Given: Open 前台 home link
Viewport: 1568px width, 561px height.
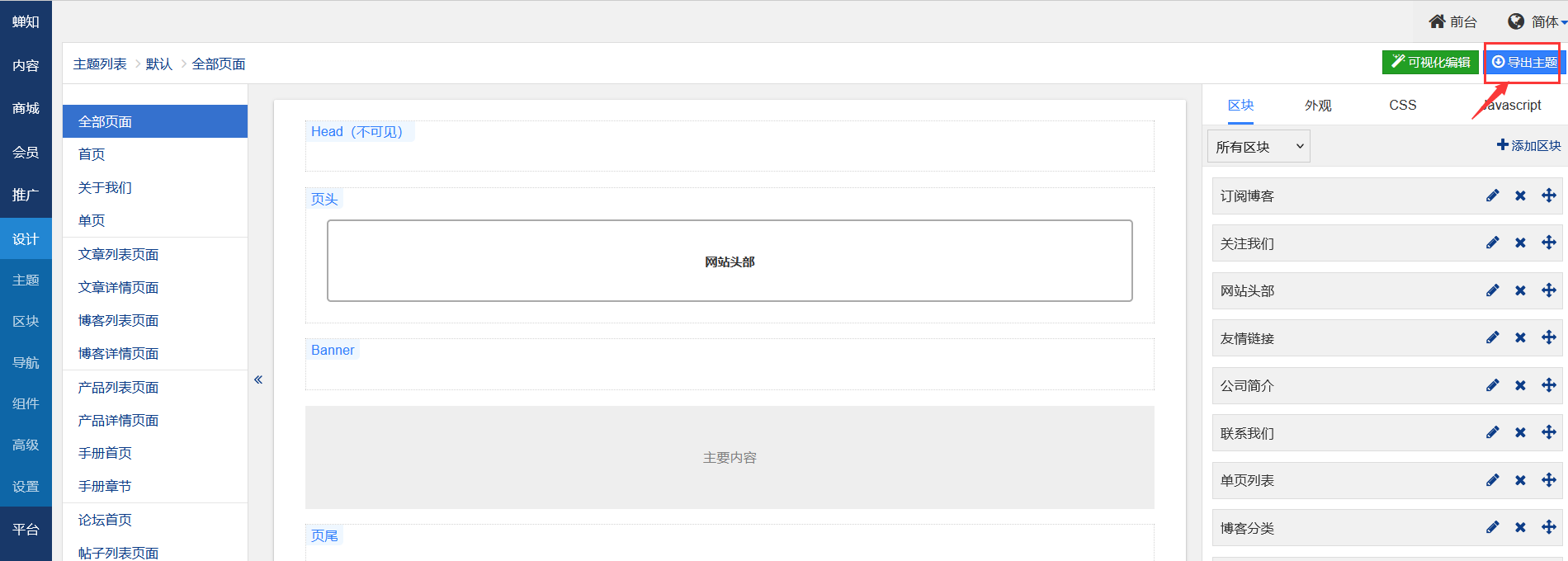Looking at the screenshot, I should [1453, 22].
